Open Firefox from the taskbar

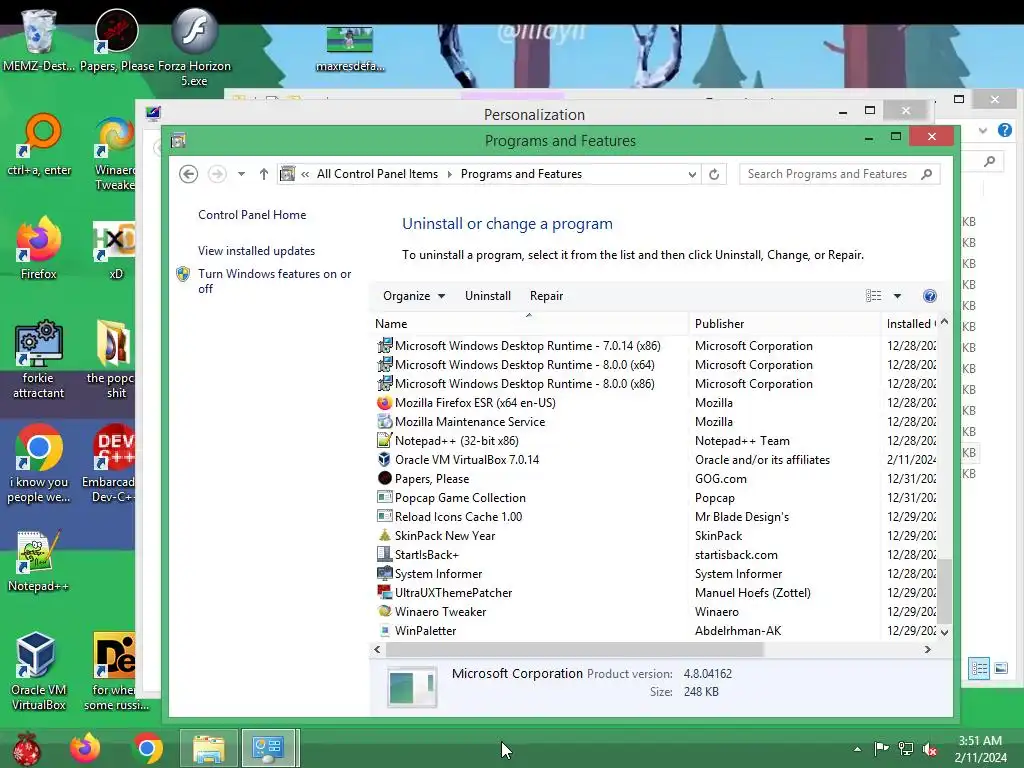tap(86, 748)
